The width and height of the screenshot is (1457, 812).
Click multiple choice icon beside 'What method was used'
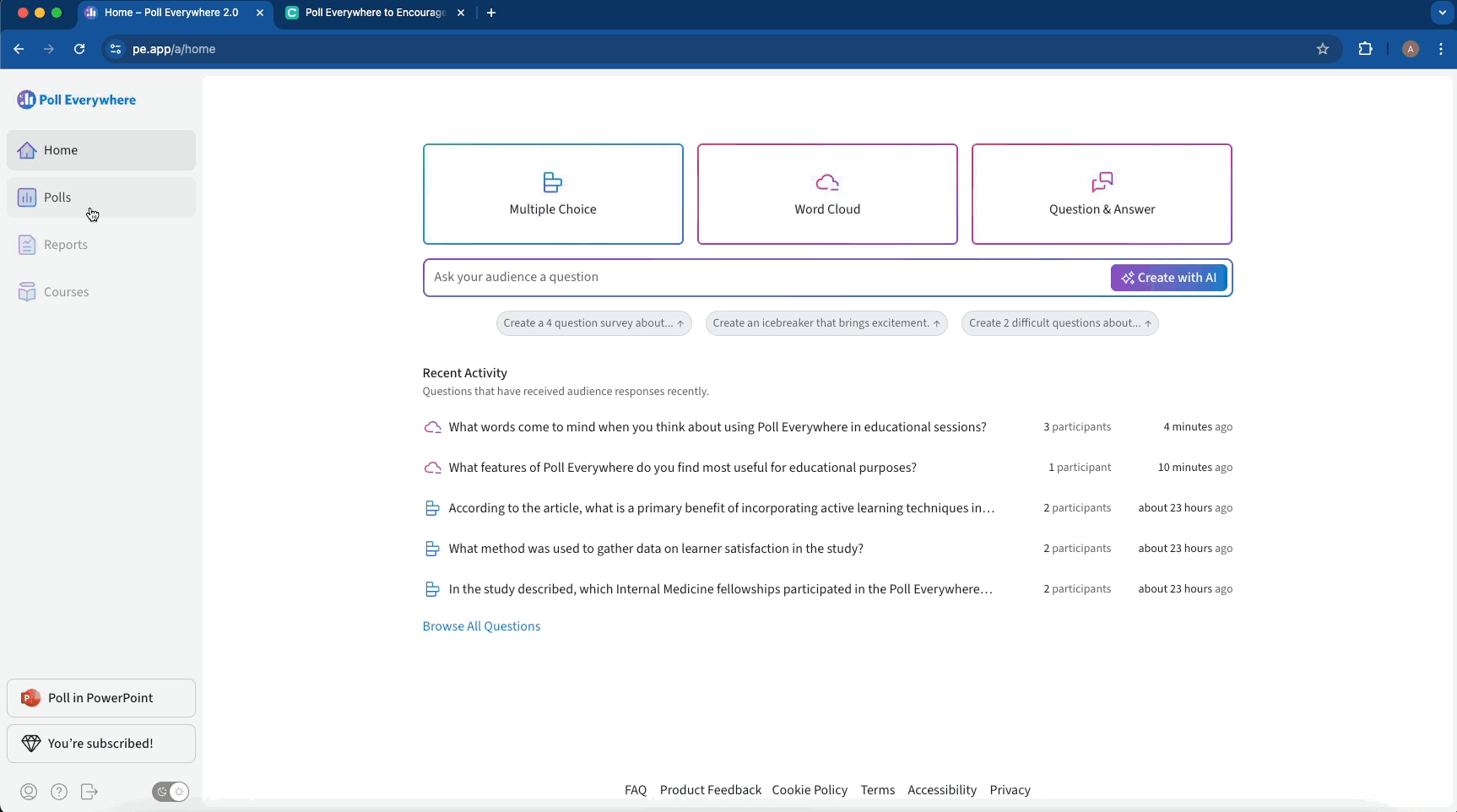(x=432, y=549)
